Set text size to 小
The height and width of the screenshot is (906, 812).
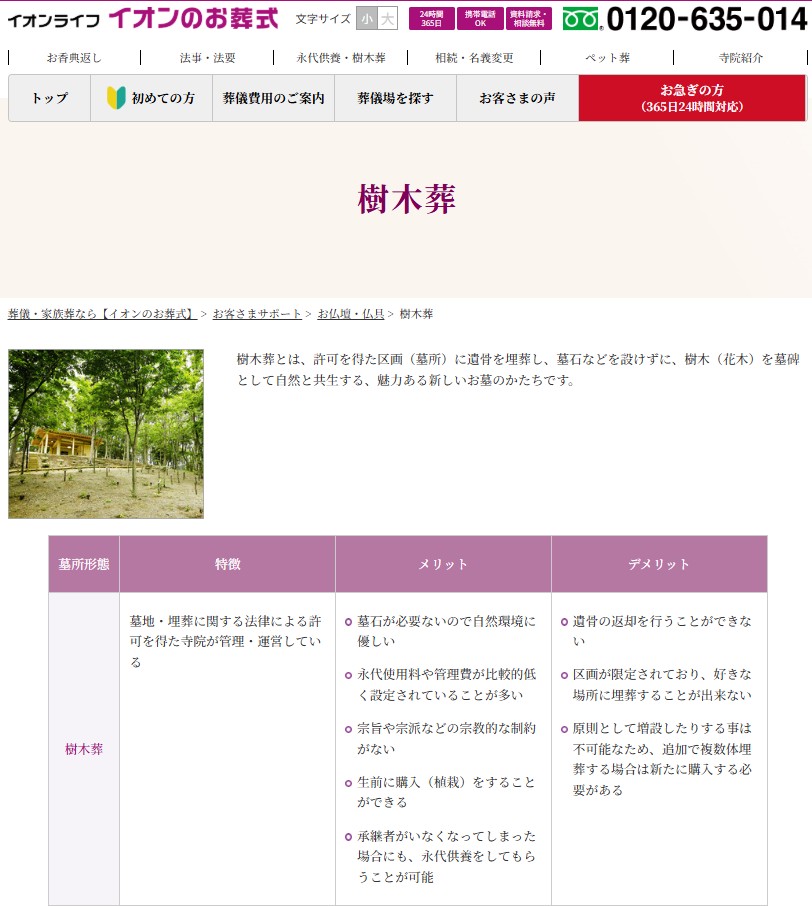click(x=367, y=19)
